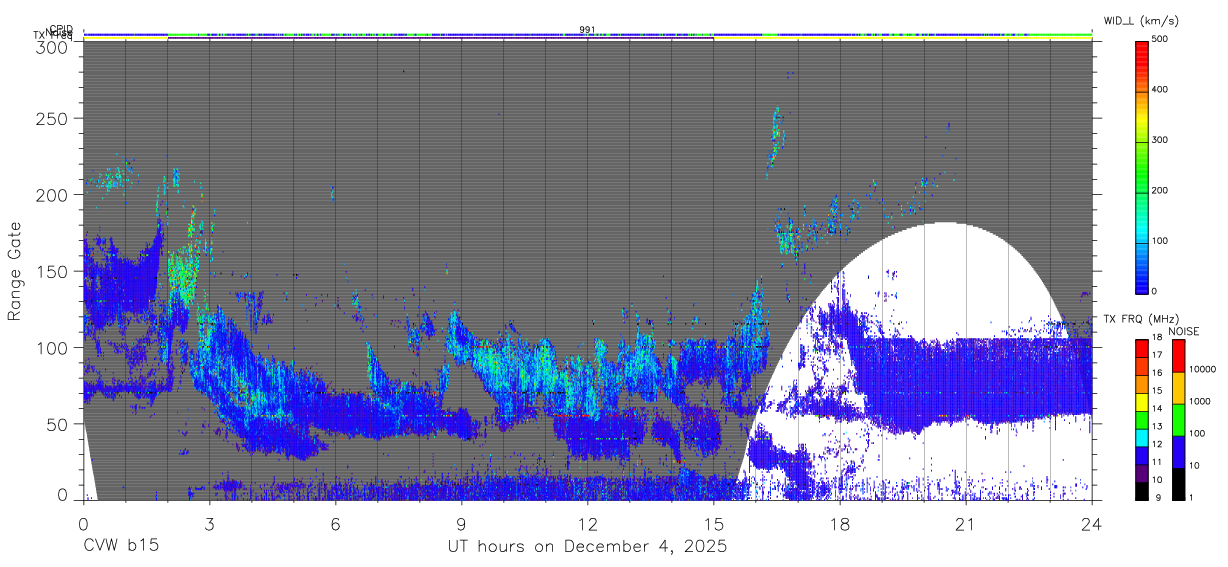The height and width of the screenshot is (567, 1228).
Task: Click the amber segment of NOISE colorbar
Action: [x=1178, y=388]
